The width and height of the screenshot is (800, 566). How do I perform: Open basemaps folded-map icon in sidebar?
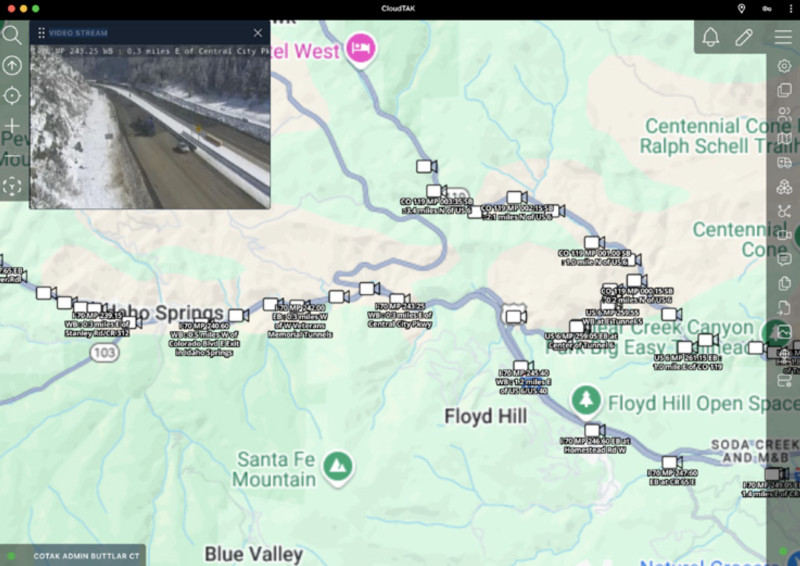[785, 138]
